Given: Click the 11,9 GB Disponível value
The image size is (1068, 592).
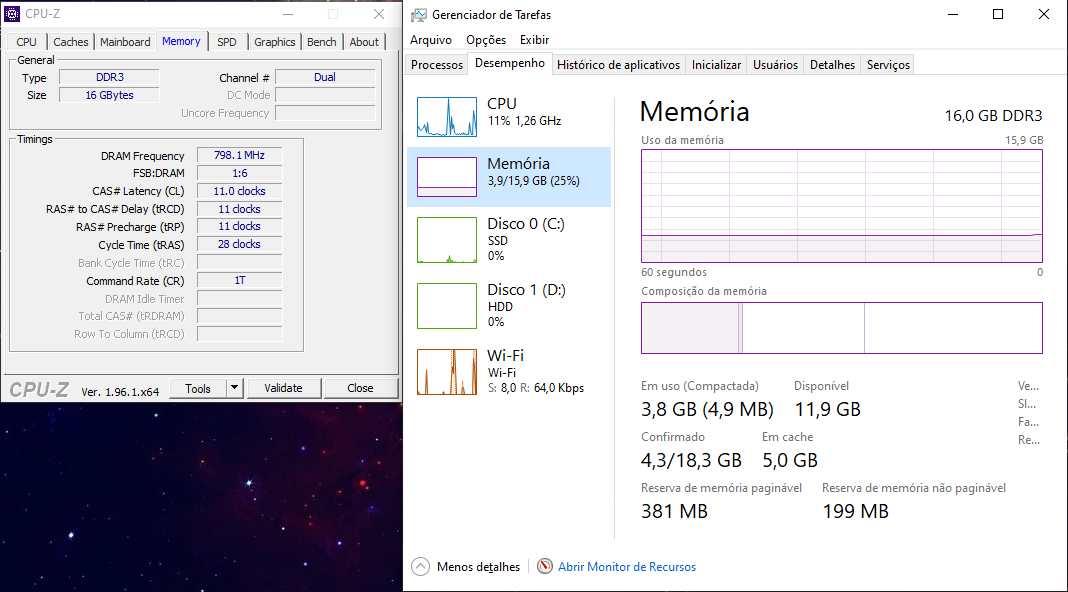Looking at the screenshot, I should 828,409.
